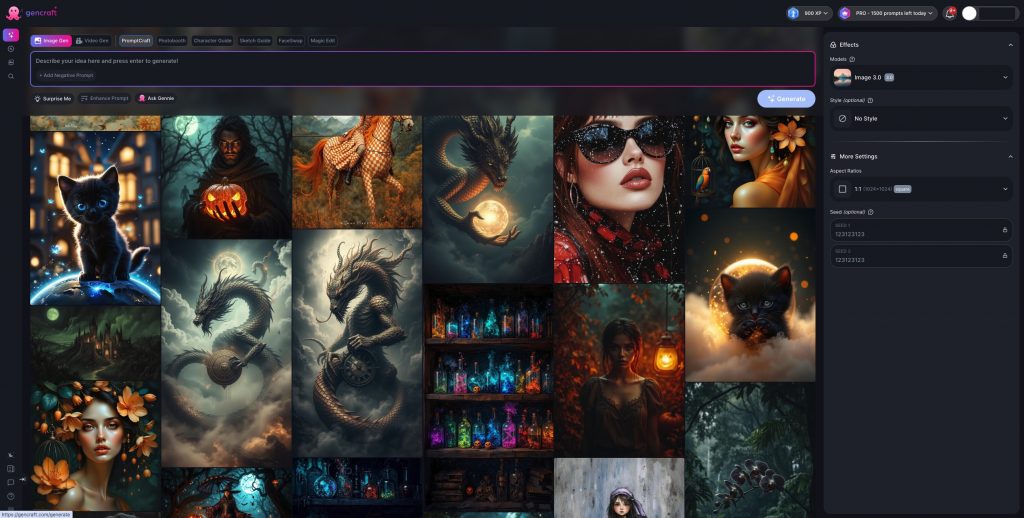Click the Gencraft octopus logo

tap(13, 13)
